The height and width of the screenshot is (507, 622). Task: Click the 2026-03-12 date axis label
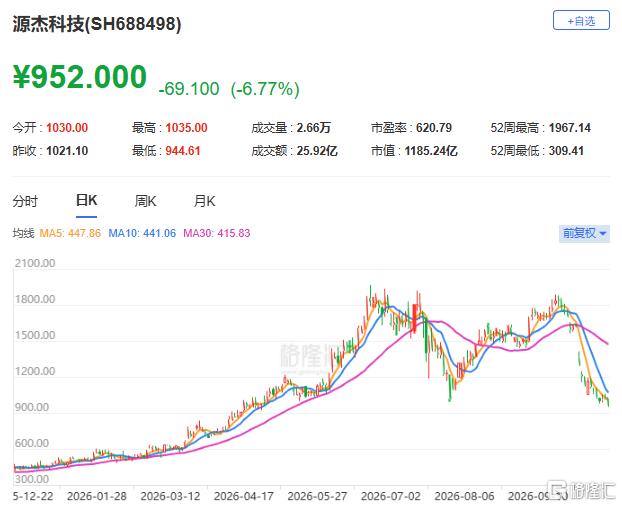(170, 496)
